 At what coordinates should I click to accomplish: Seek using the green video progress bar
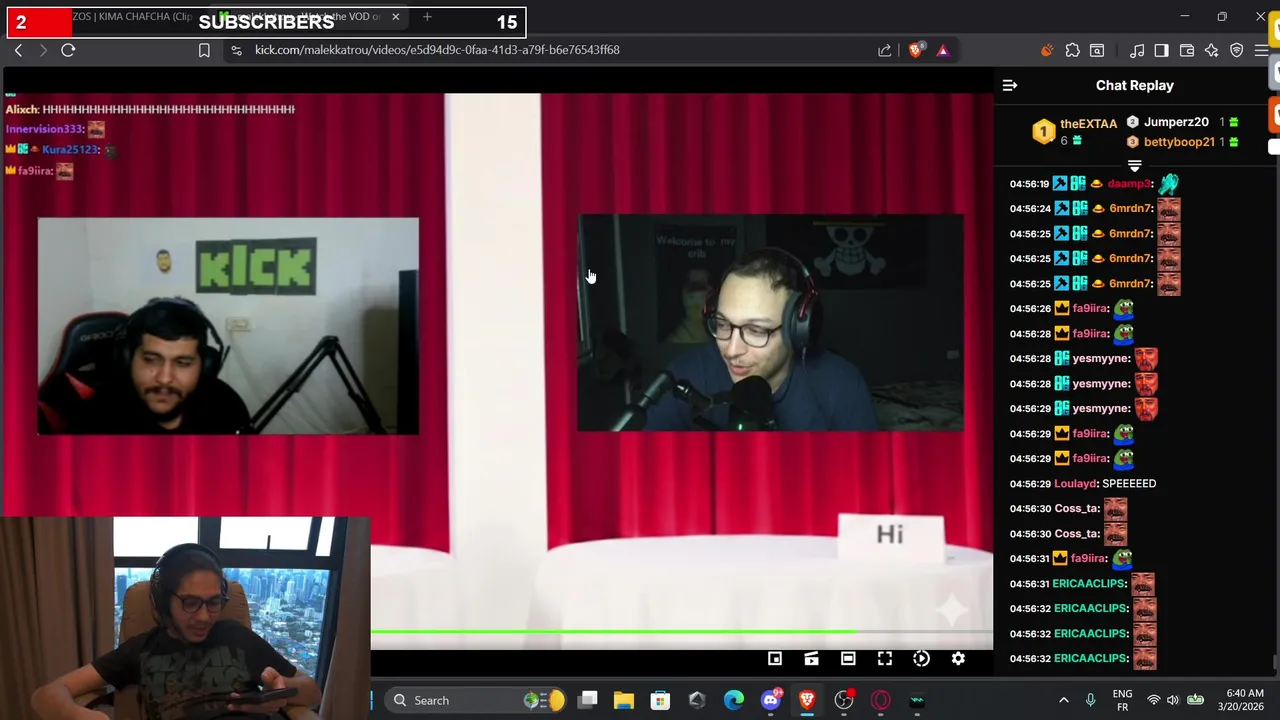point(682,632)
